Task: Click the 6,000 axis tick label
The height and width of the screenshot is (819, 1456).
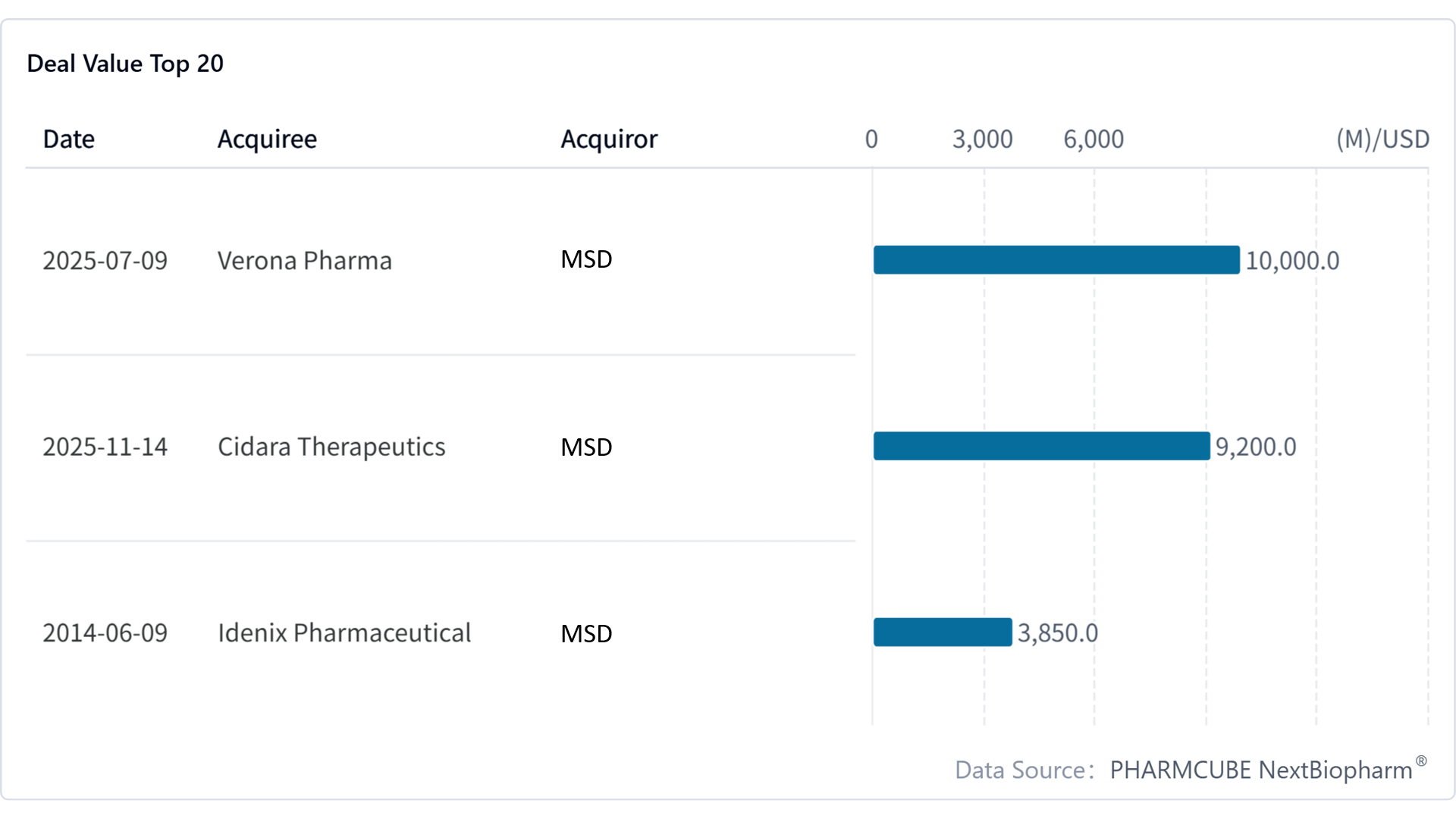Action: [1094, 140]
